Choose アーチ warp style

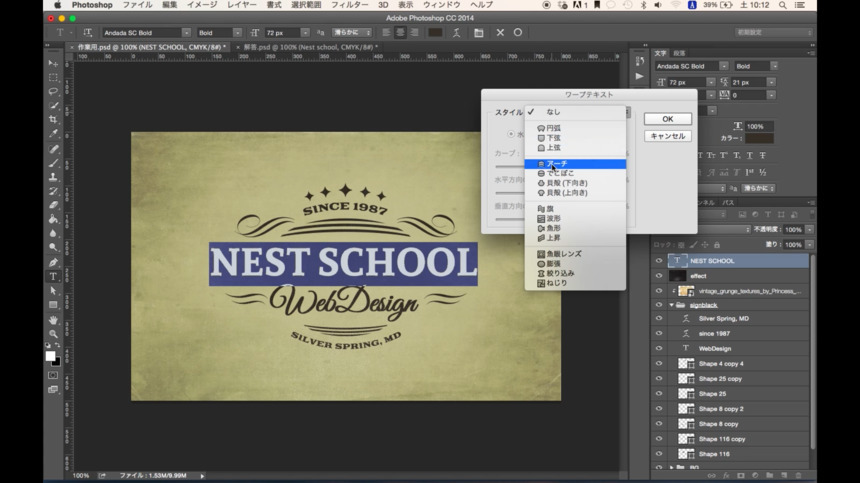point(575,164)
